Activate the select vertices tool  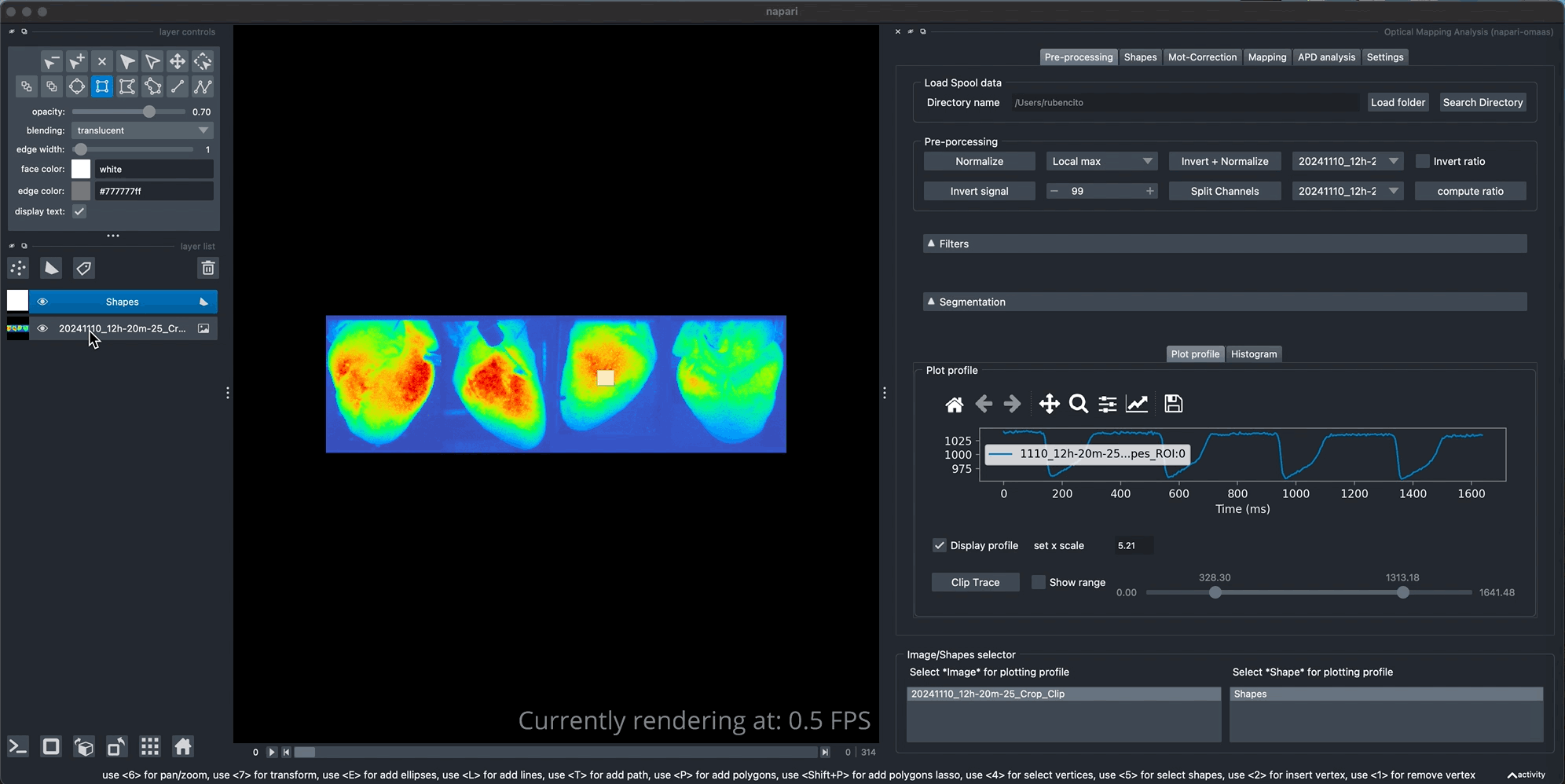coord(152,61)
